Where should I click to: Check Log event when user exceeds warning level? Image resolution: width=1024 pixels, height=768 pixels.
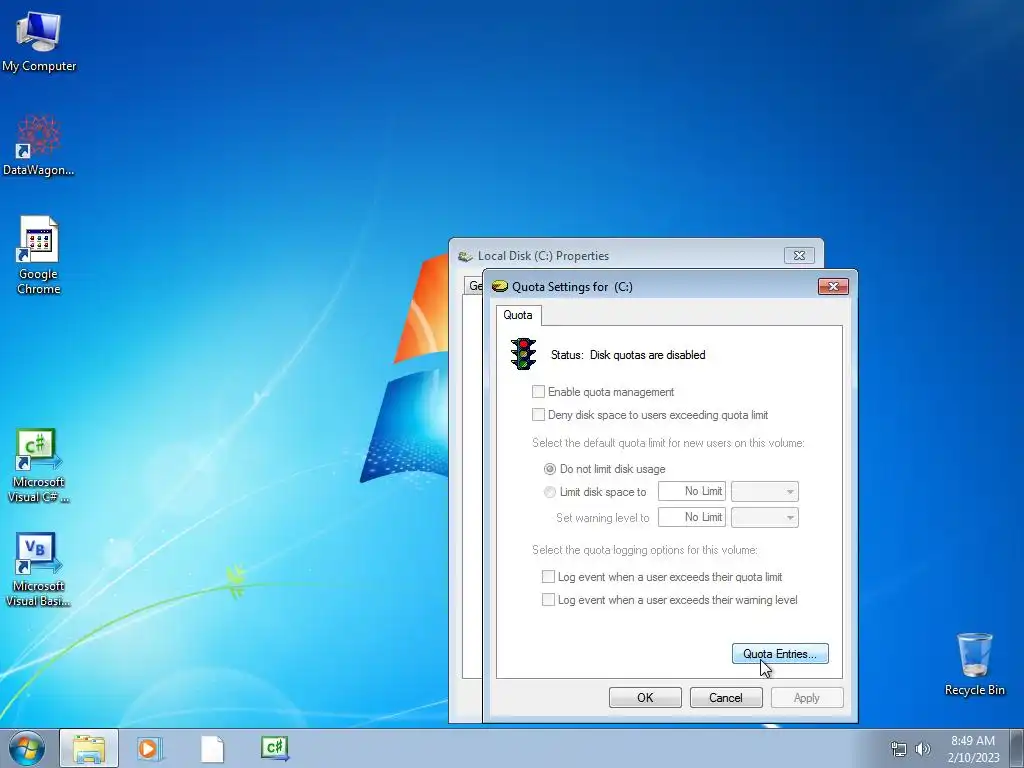pos(549,600)
